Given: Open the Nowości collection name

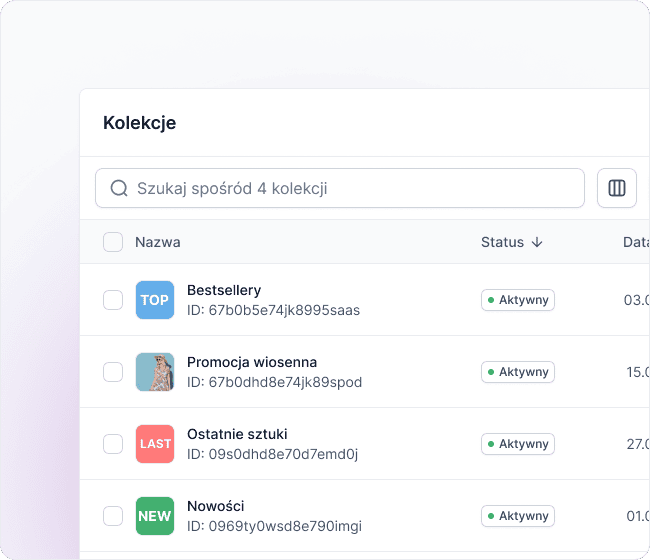Looking at the screenshot, I should [x=216, y=506].
